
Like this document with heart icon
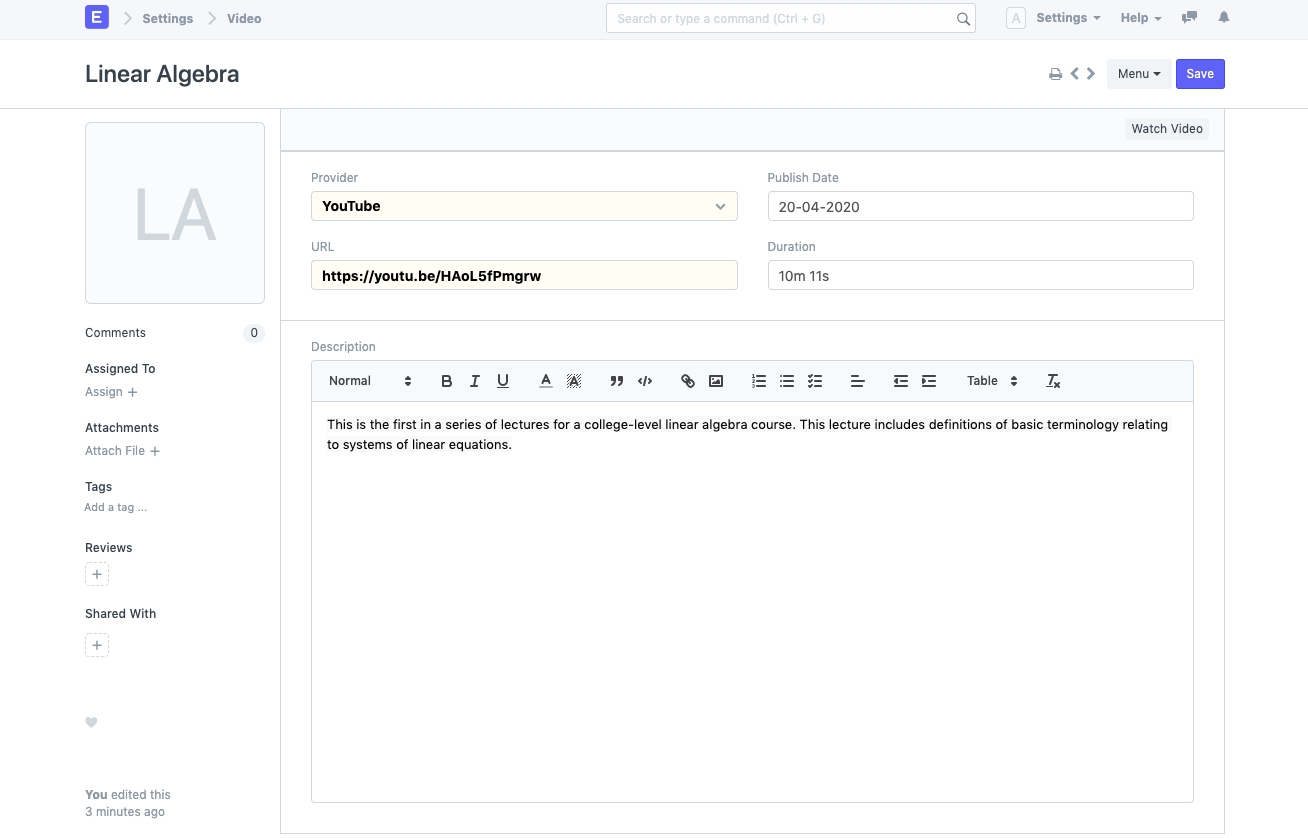91,723
